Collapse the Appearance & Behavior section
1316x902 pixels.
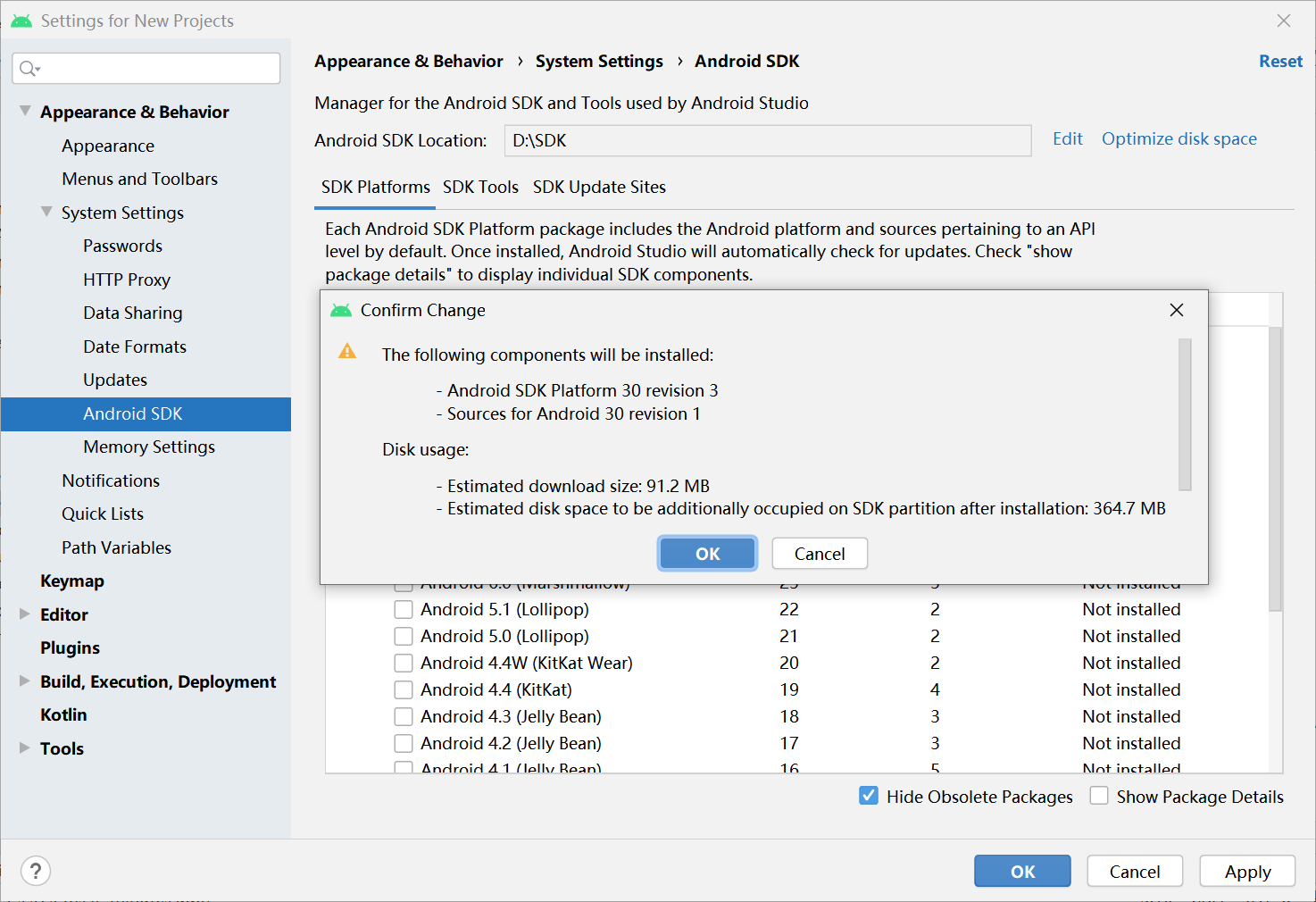pyautogui.click(x=25, y=112)
